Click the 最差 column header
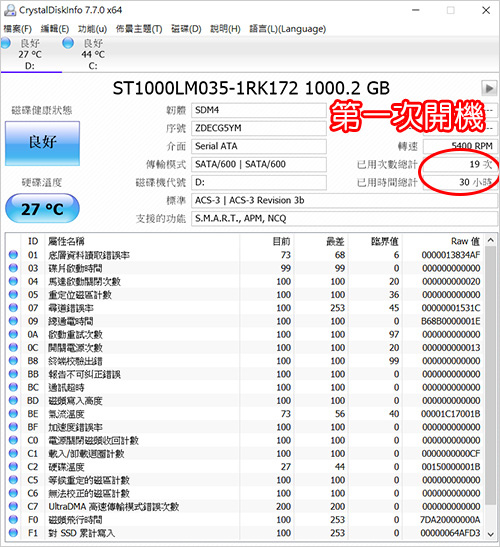The width and height of the screenshot is (500, 547). pyautogui.click(x=321, y=241)
